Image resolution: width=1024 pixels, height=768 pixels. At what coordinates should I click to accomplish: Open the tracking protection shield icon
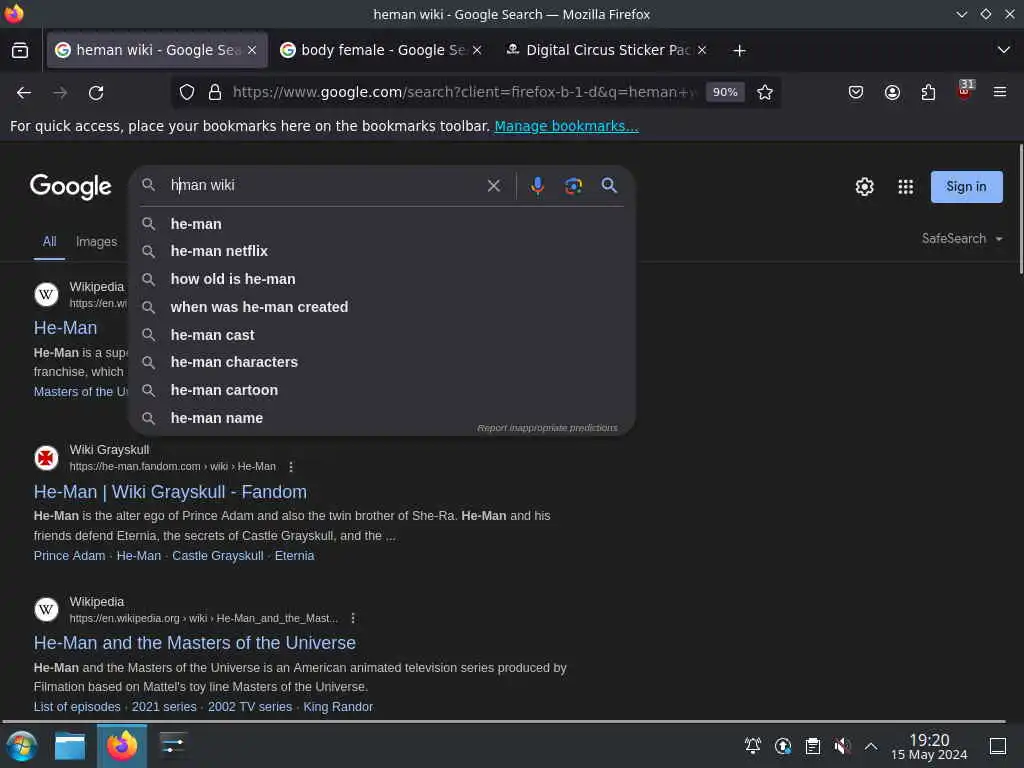tap(187, 92)
